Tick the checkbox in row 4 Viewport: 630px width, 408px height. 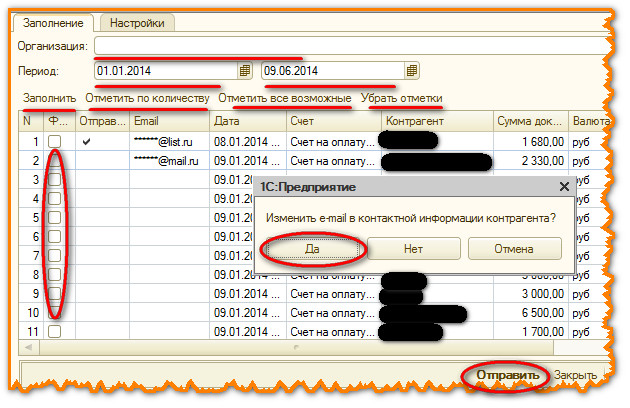tap(55, 198)
